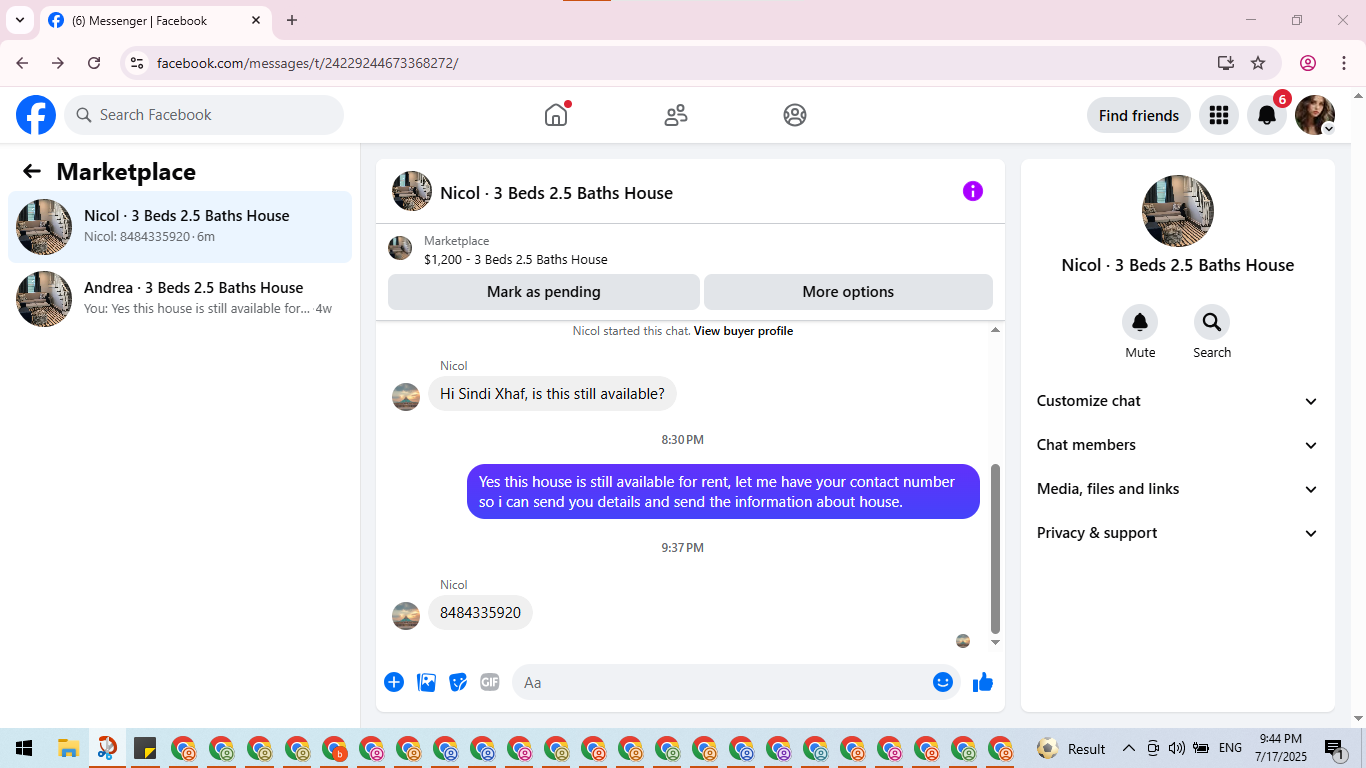
Task: Open a new browser tab
Action: (292, 20)
